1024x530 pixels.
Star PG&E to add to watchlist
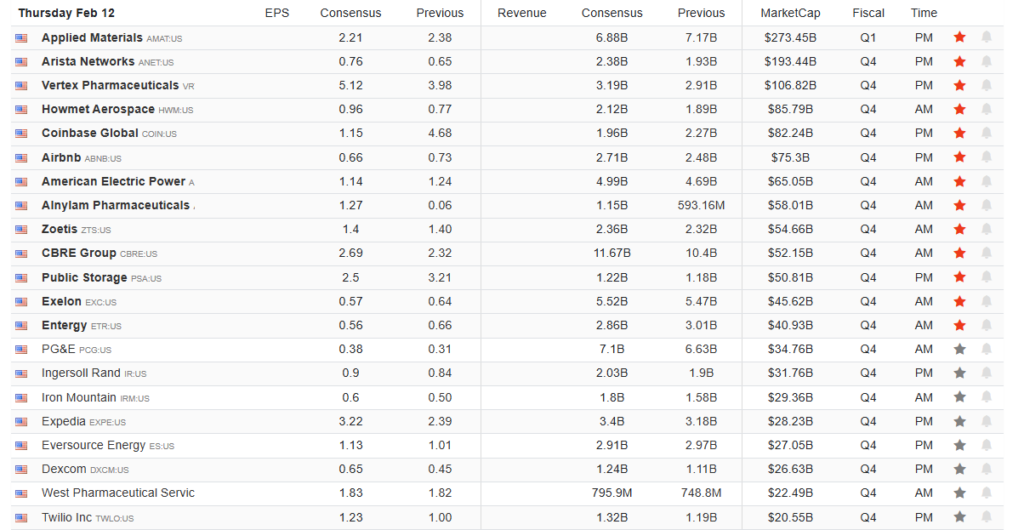click(x=960, y=350)
